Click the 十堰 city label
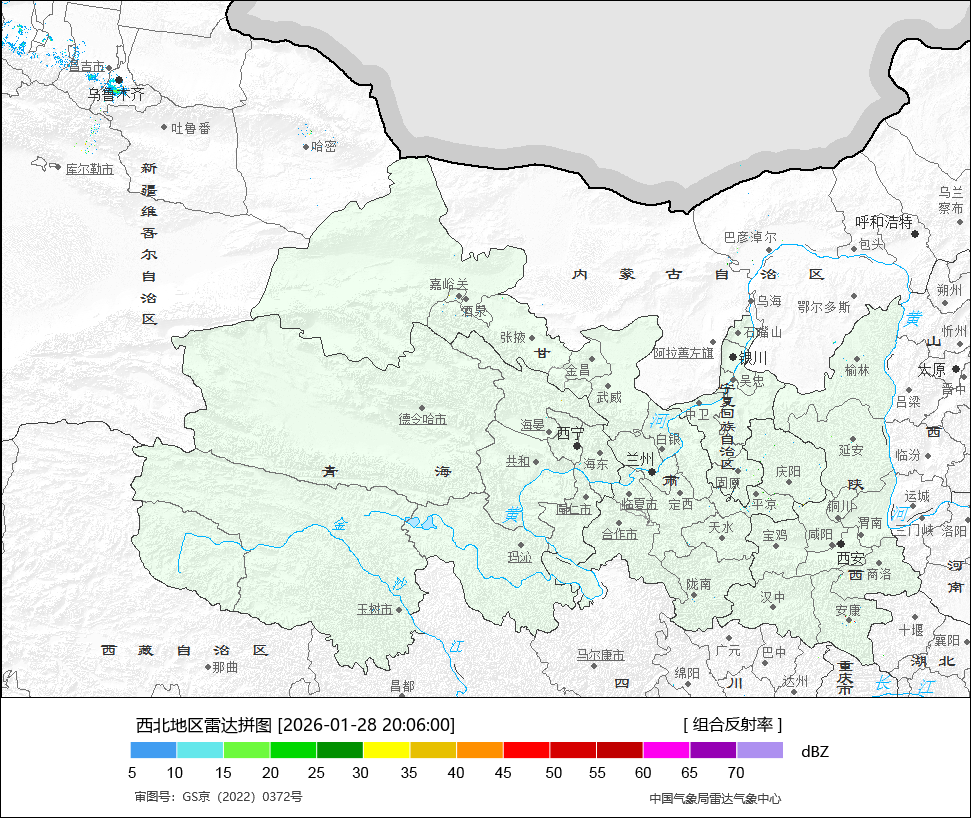The height and width of the screenshot is (818, 971). 911,630
